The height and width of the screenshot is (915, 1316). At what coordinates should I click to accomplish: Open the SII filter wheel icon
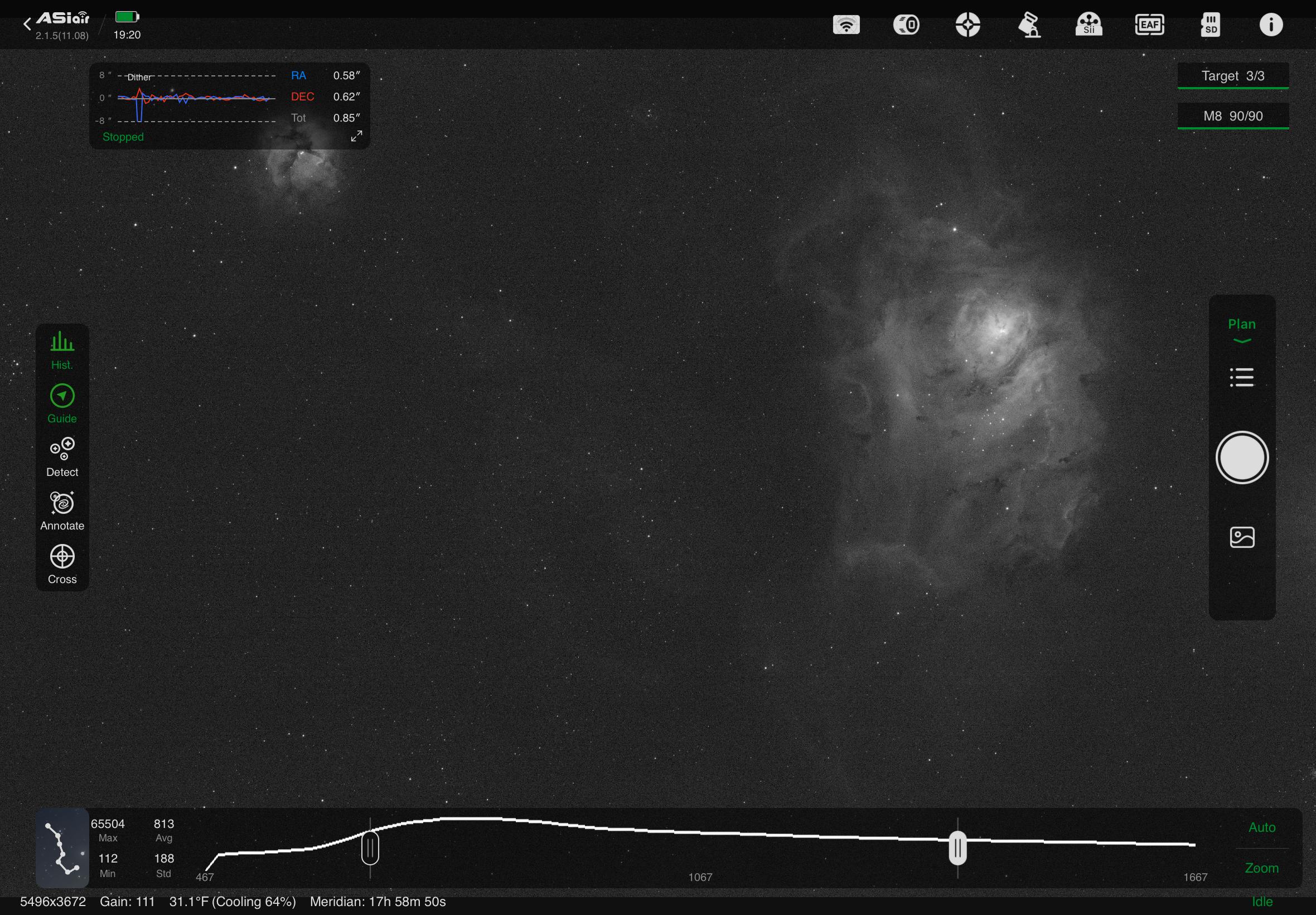1088,25
